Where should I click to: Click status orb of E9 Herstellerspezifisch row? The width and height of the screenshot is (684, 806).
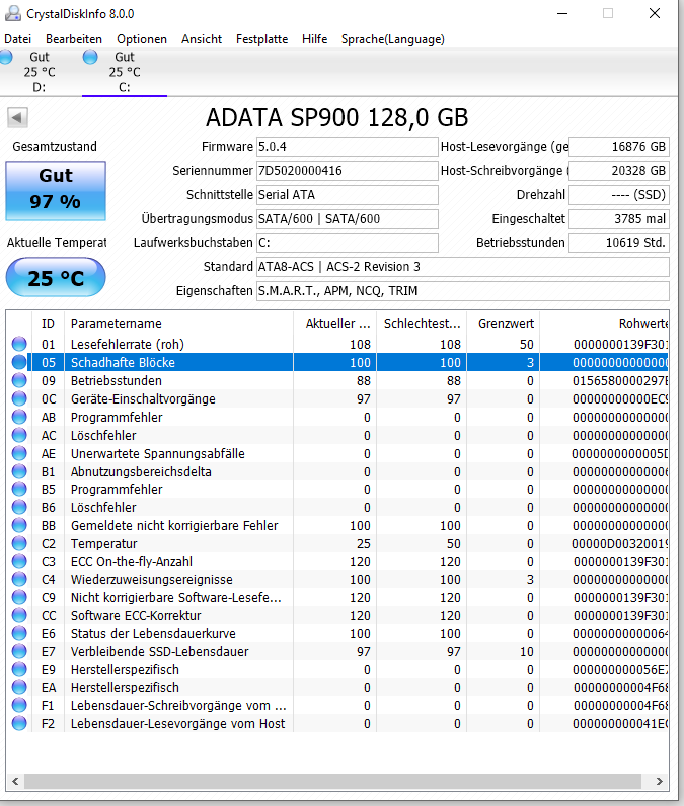coord(19,669)
